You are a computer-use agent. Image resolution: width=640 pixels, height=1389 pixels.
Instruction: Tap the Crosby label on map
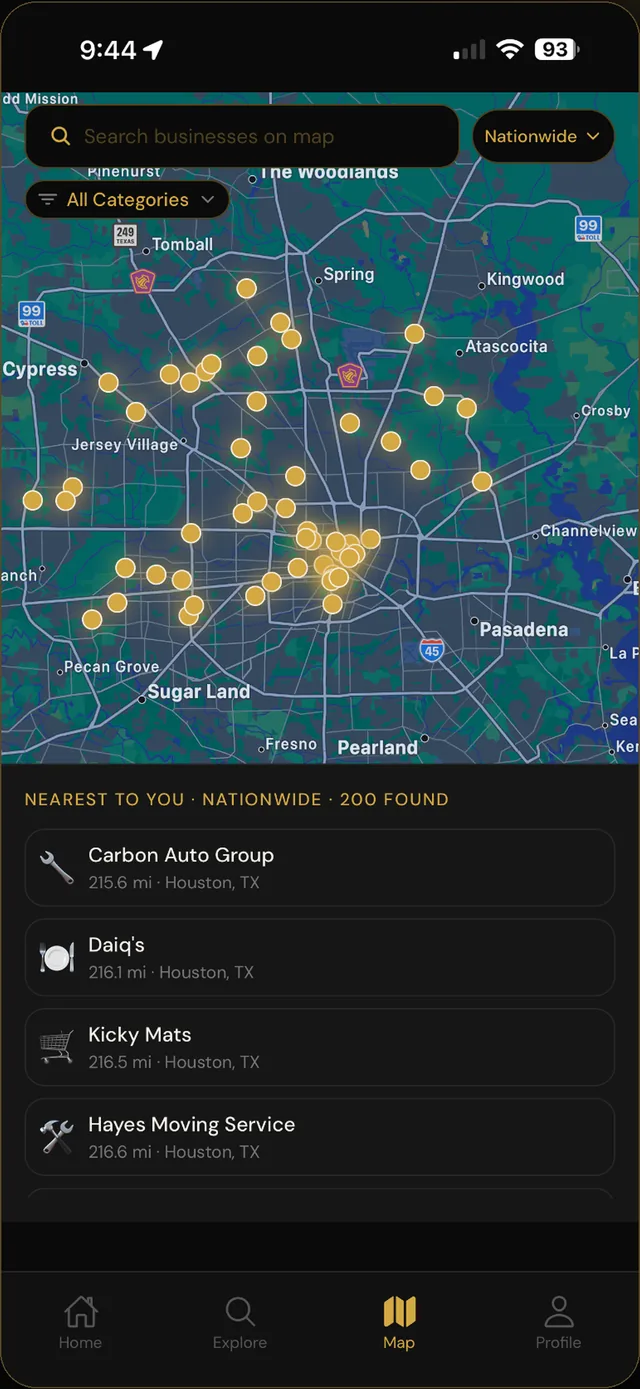click(x=606, y=411)
